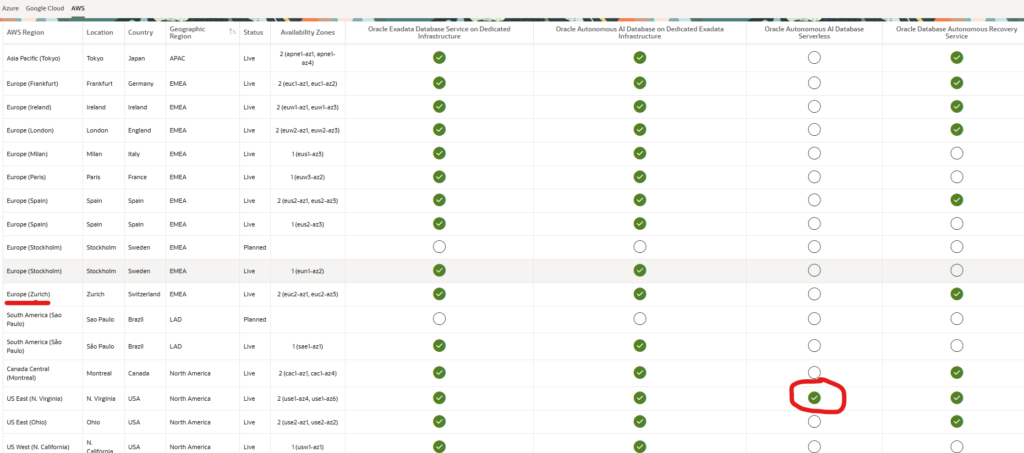The image size is (1024, 453).
Task: Click Ireland row Serverless empty circle icon
Action: tap(814, 106)
